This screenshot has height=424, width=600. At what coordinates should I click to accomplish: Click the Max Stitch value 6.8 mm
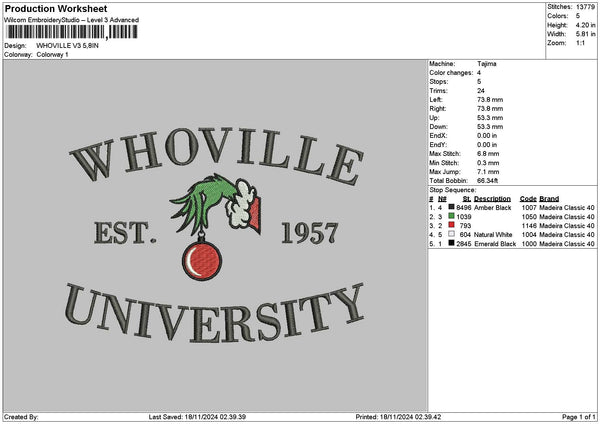[488, 153]
